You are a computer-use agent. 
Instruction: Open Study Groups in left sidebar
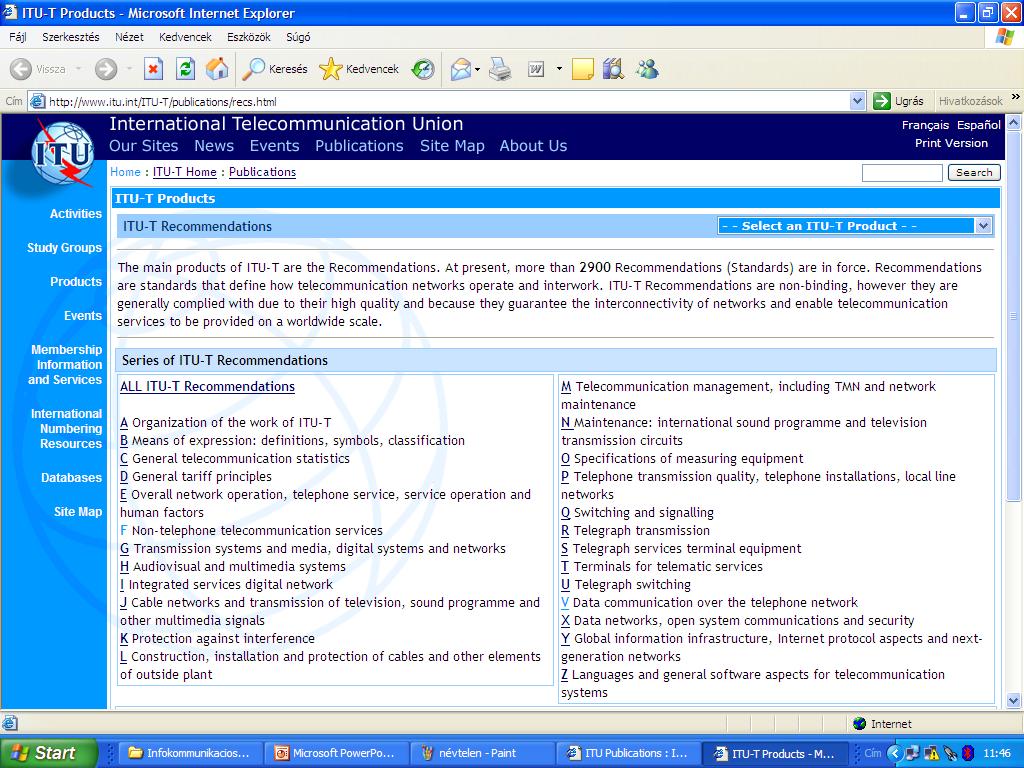pos(64,248)
